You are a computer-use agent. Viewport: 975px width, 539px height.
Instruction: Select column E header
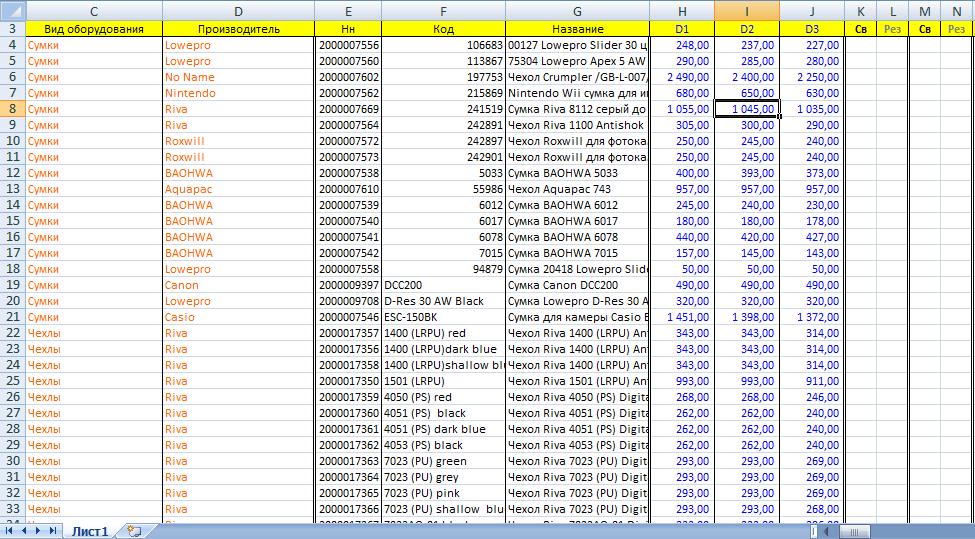[348, 11]
